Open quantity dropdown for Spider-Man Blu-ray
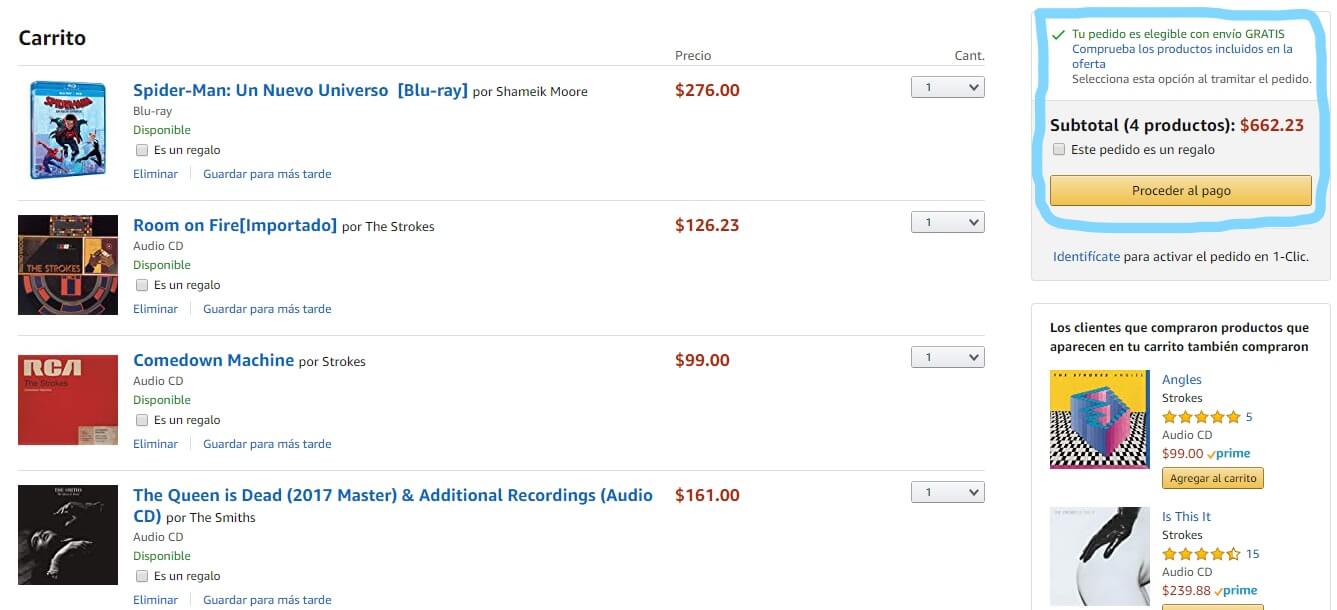This screenshot has height=610, width=1337. pos(947,88)
